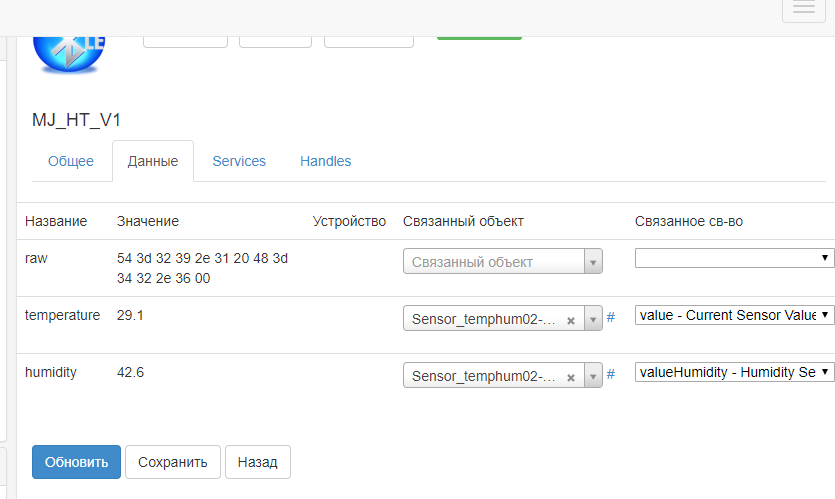
Task: Open the # link in the humidity row
Action: pos(610,374)
